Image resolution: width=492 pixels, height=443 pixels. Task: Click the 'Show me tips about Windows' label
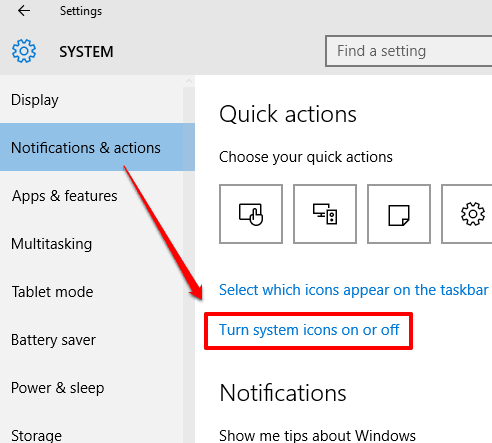[x=317, y=435]
